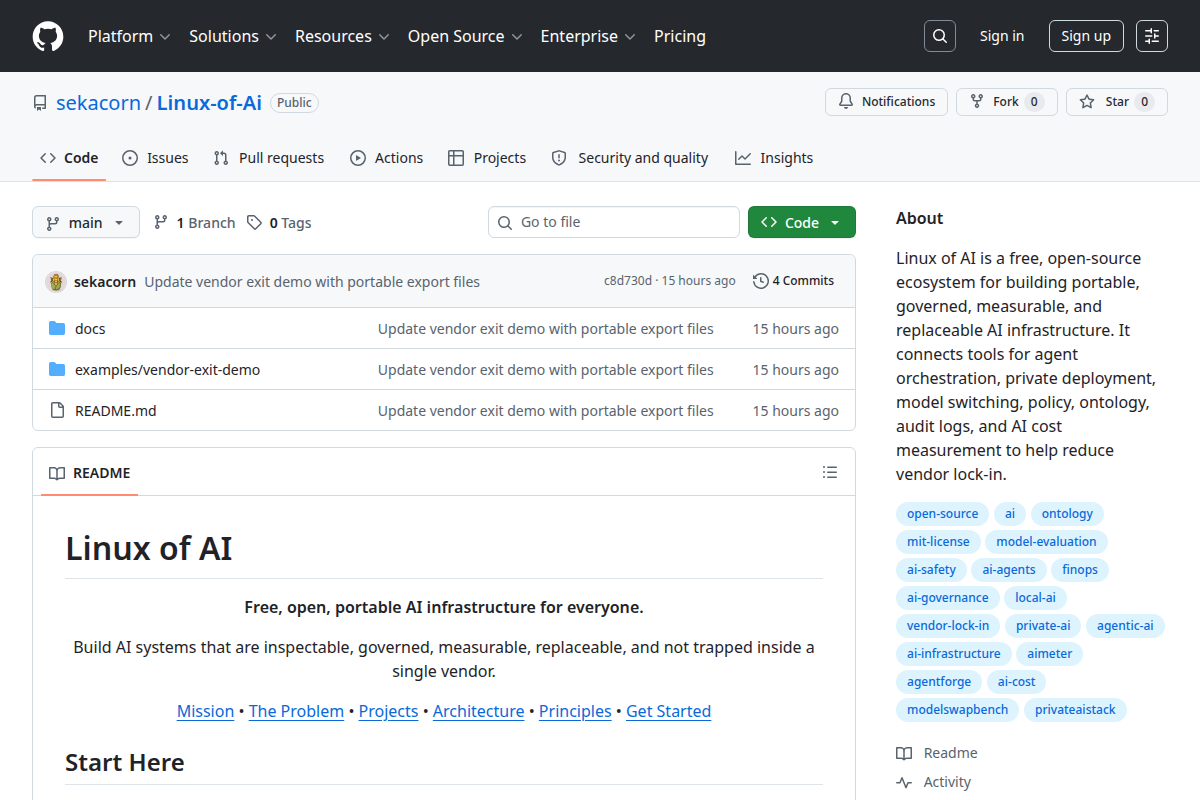Open the Projects anchor link in README
Screen dimensions: 1200x800
388,711
